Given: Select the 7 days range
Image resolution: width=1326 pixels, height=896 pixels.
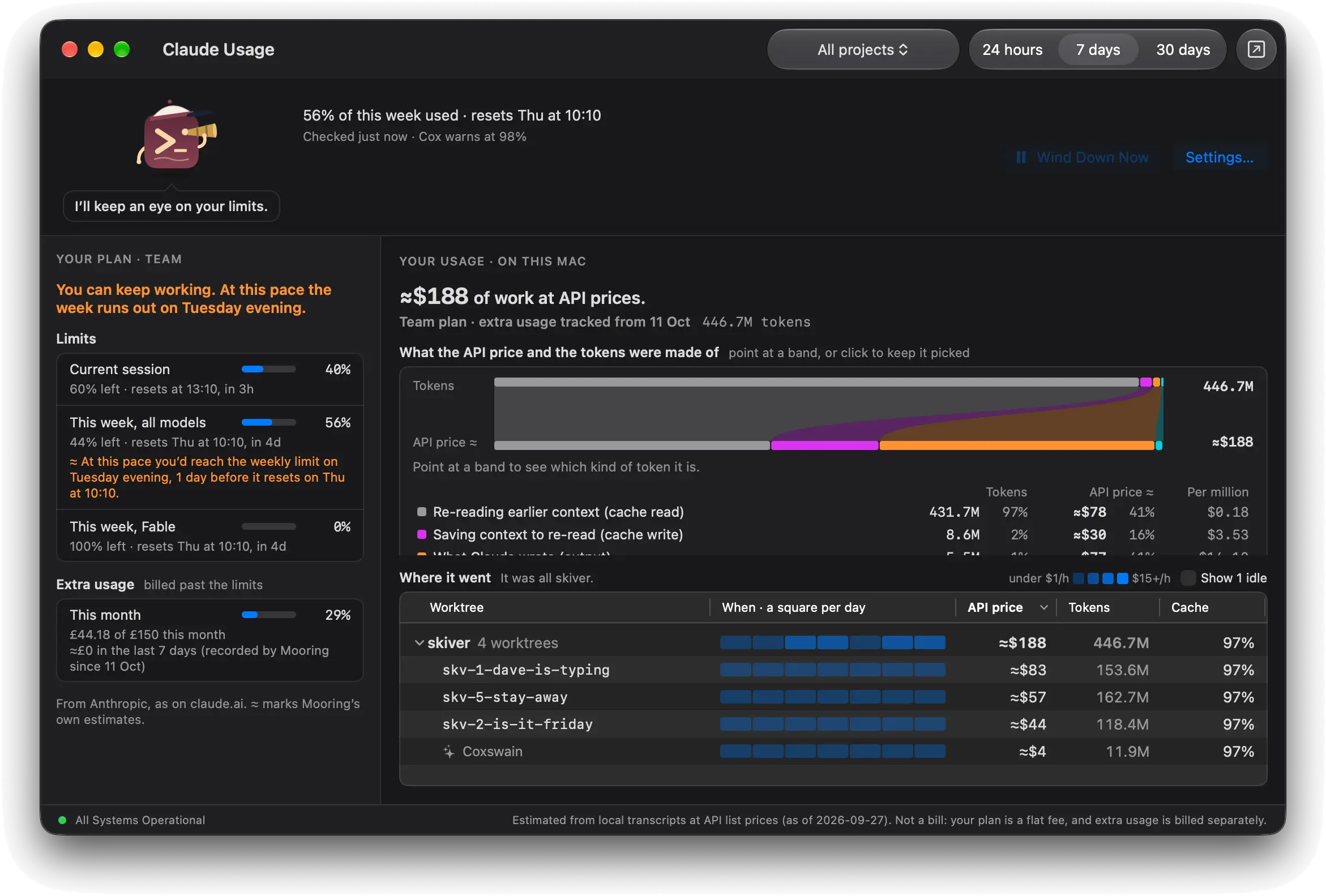Looking at the screenshot, I should (1098, 50).
